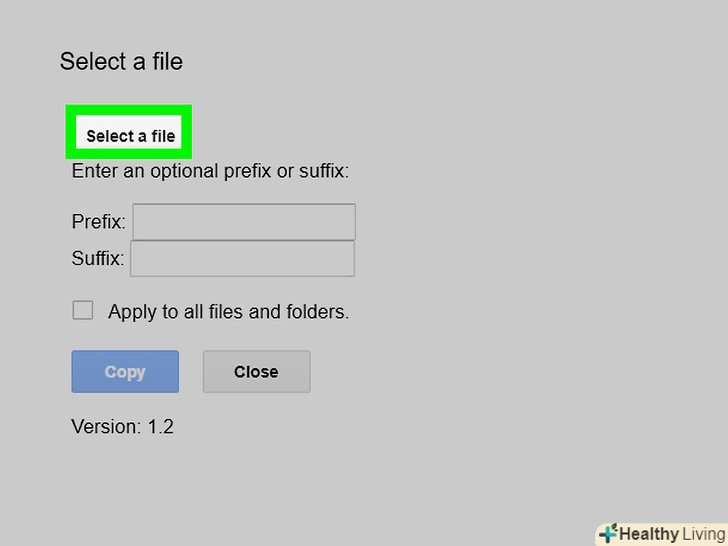
Task: Click the number 1.2 in the version line
Action: point(160,427)
